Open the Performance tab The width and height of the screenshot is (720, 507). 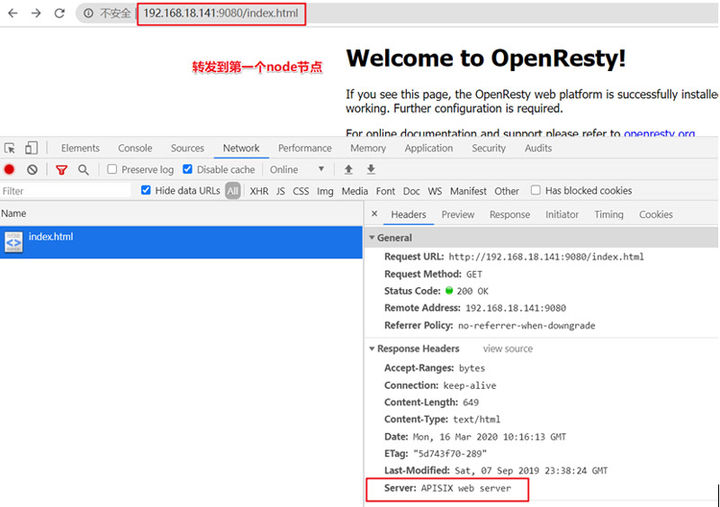pos(305,148)
